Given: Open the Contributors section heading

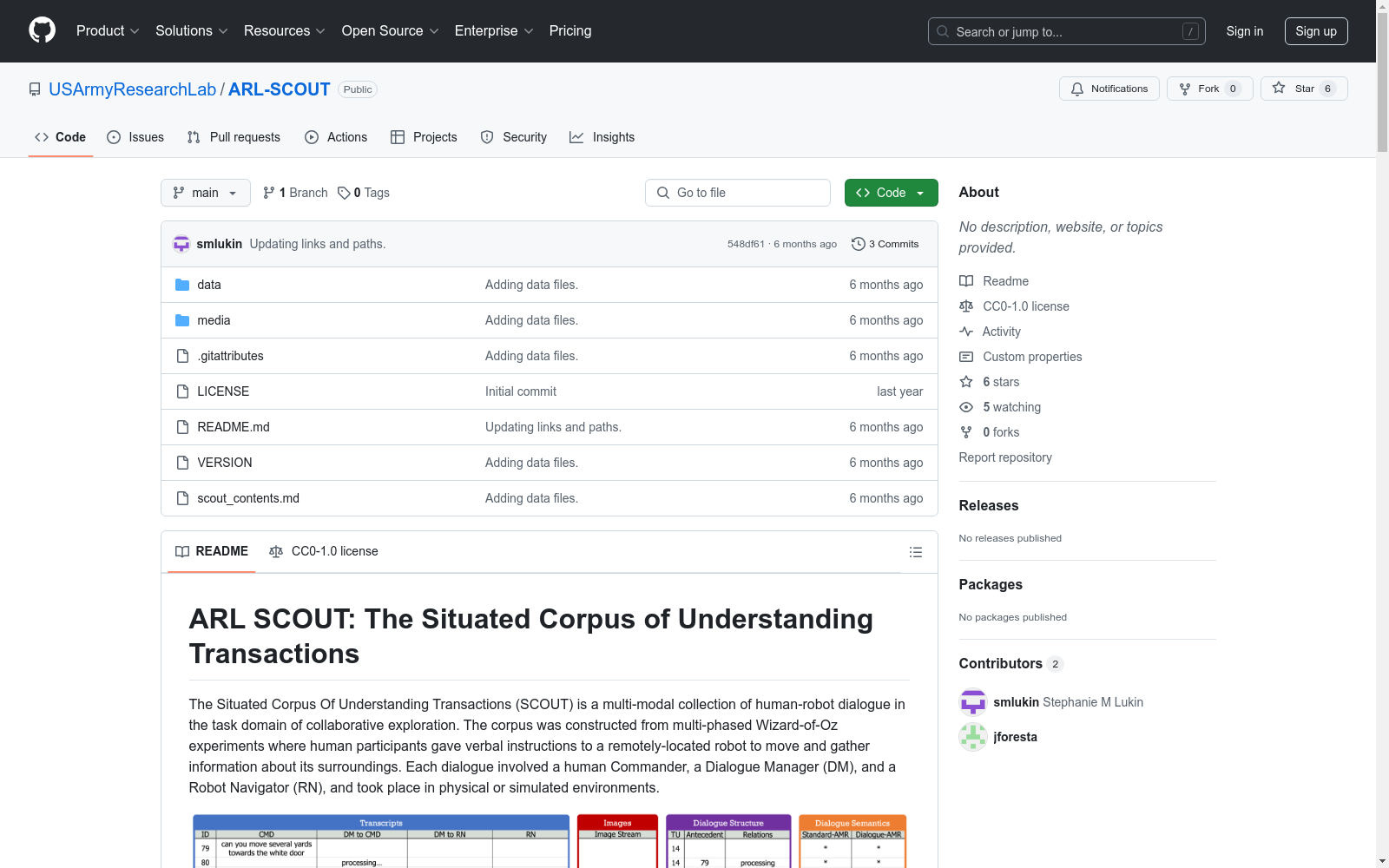Looking at the screenshot, I should tap(1010, 663).
